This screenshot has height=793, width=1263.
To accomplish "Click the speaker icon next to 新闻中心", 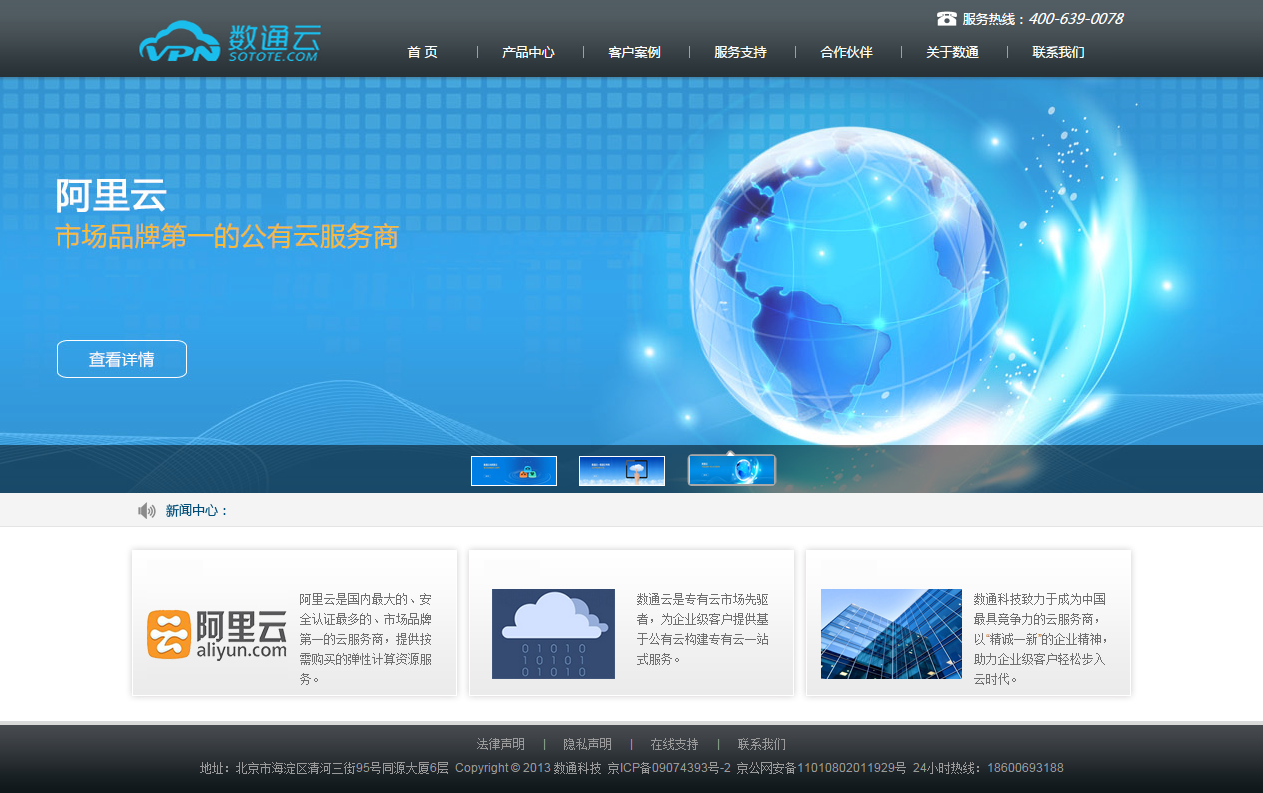I will (147, 511).
